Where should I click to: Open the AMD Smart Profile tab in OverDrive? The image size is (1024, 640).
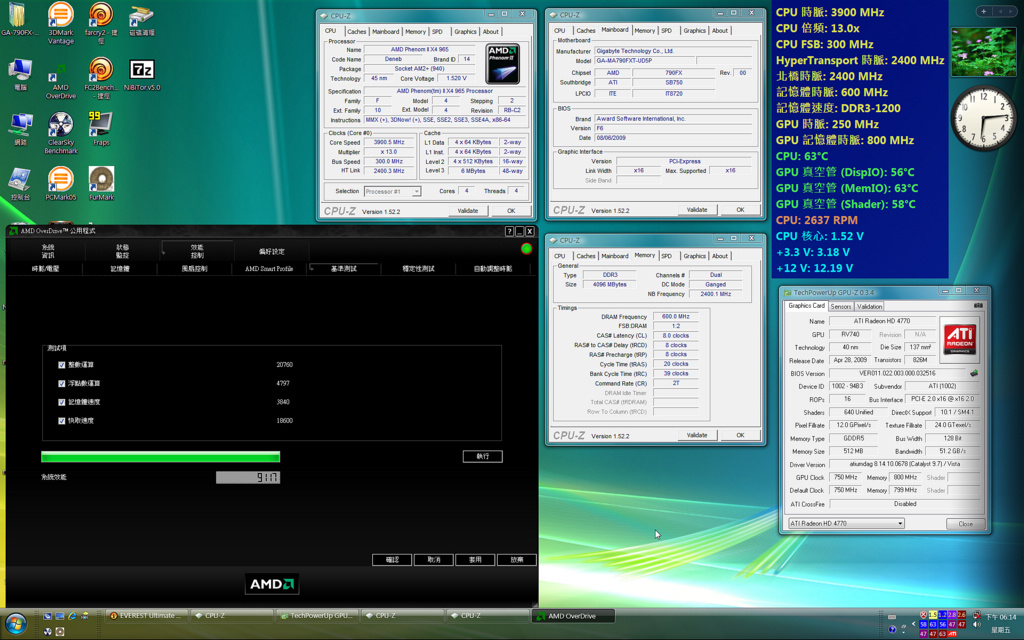pyautogui.click(x=269, y=268)
